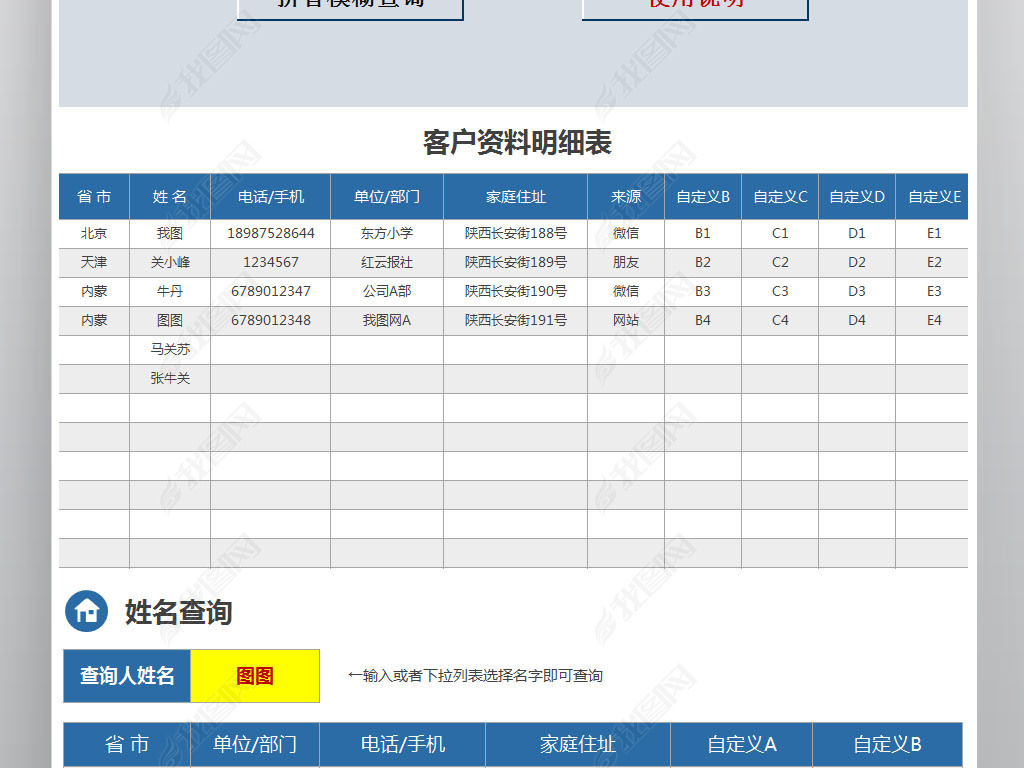Screen dimensions: 1024x768
Task: Click 自定义A header in bottom query table
Action: pyautogui.click(x=739, y=745)
